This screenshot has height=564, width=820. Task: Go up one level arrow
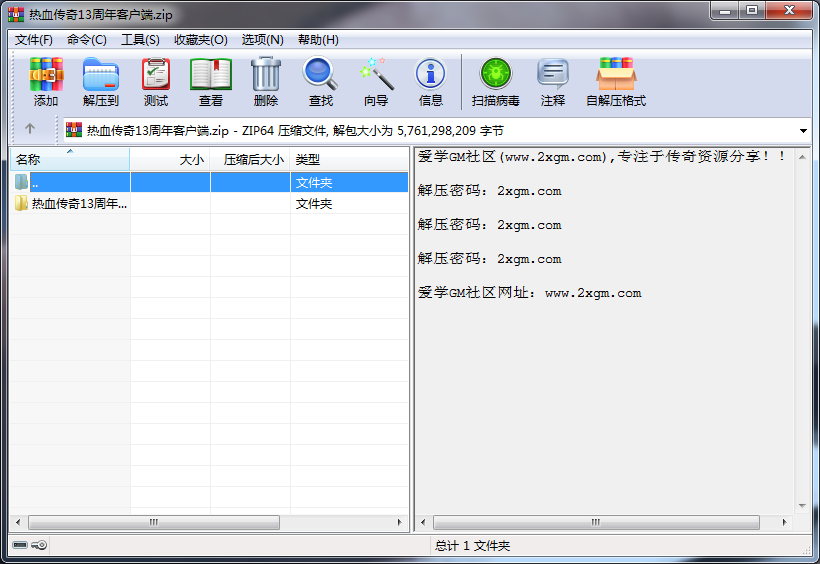point(30,129)
